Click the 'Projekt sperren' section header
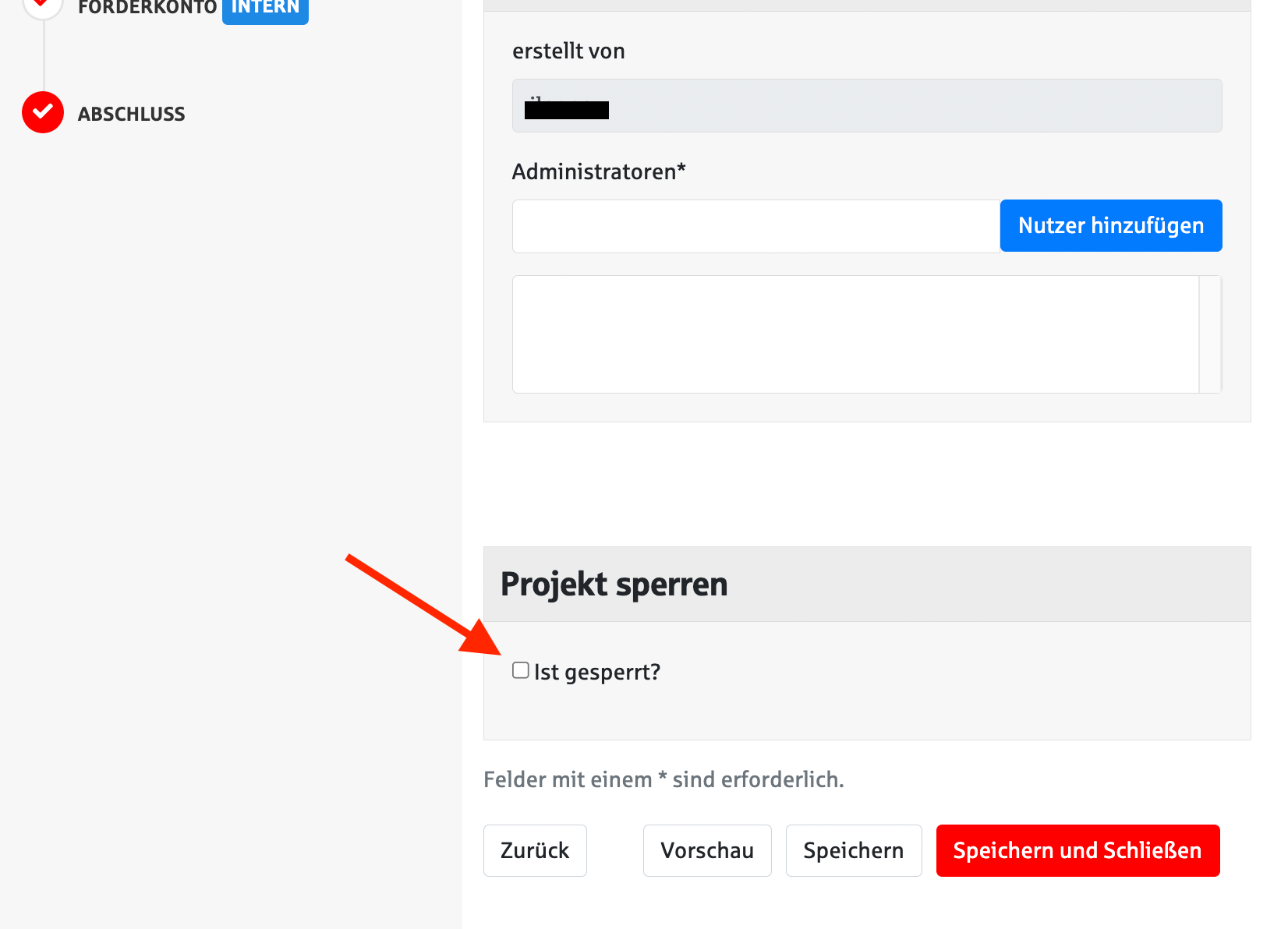 pos(614,584)
